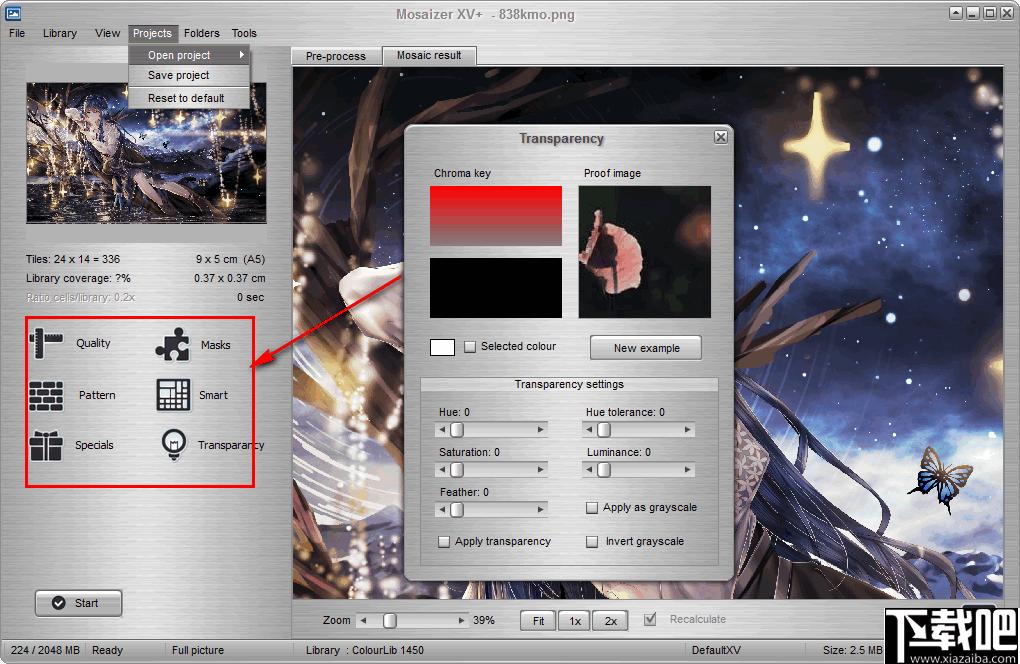Open the Transparency light bulb icon
The width and height of the screenshot is (1020, 664).
[174, 445]
